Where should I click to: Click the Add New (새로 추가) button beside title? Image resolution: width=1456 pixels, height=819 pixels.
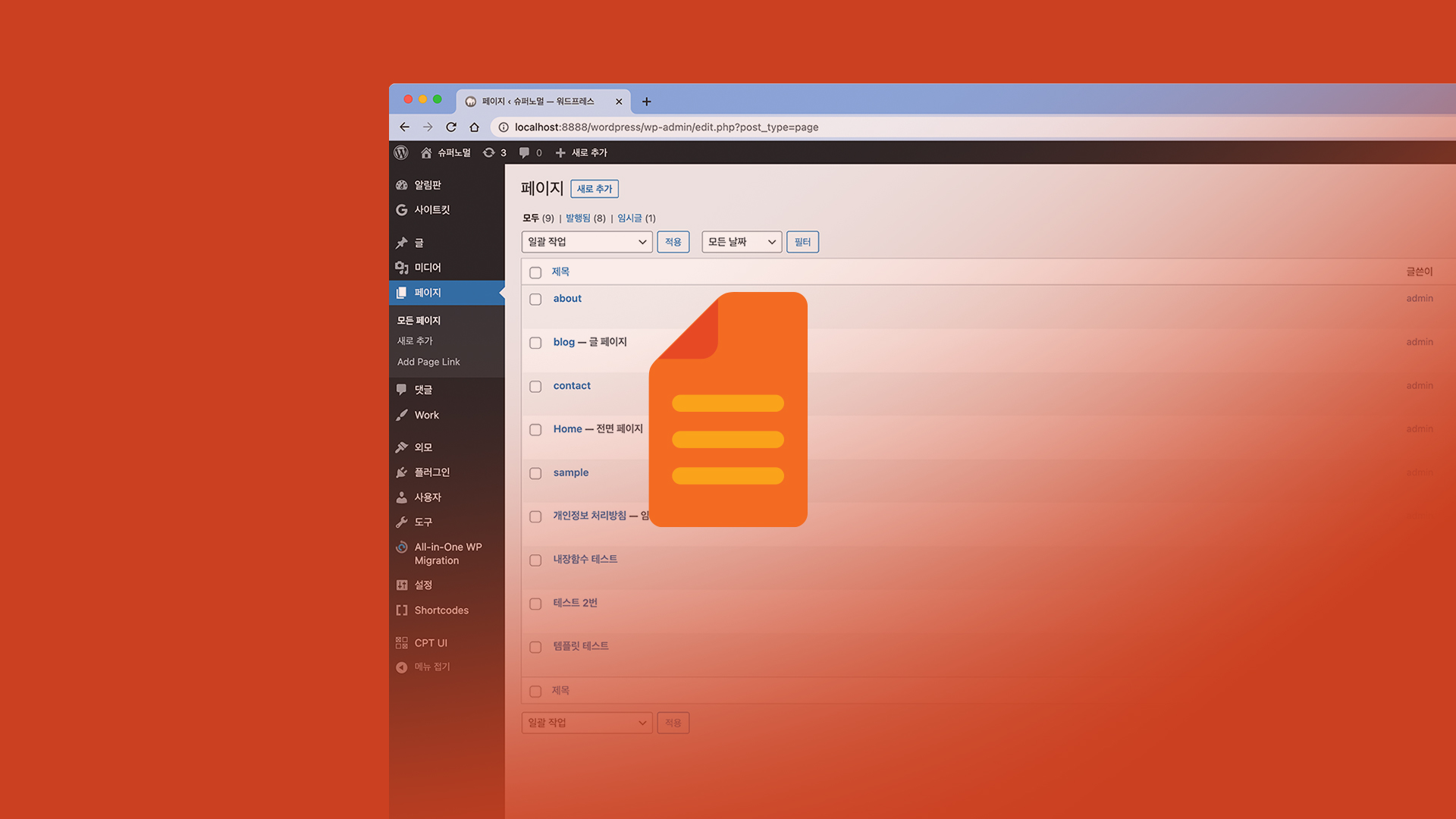click(594, 189)
